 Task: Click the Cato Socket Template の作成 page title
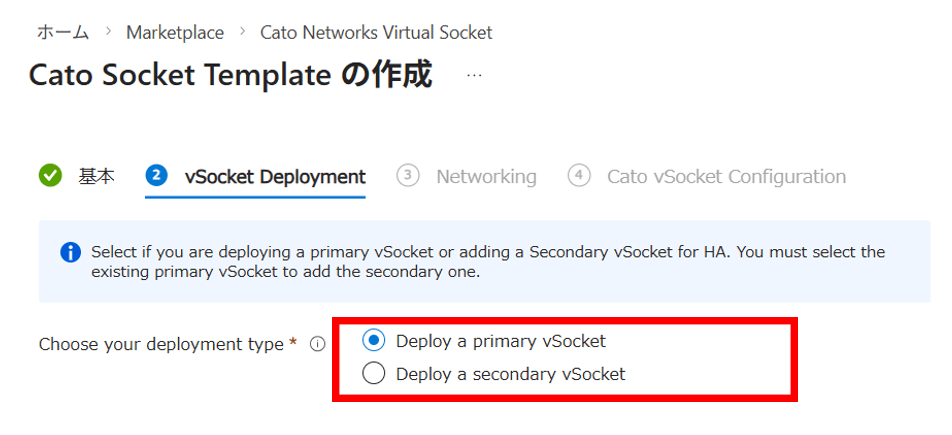(x=230, y=76)
